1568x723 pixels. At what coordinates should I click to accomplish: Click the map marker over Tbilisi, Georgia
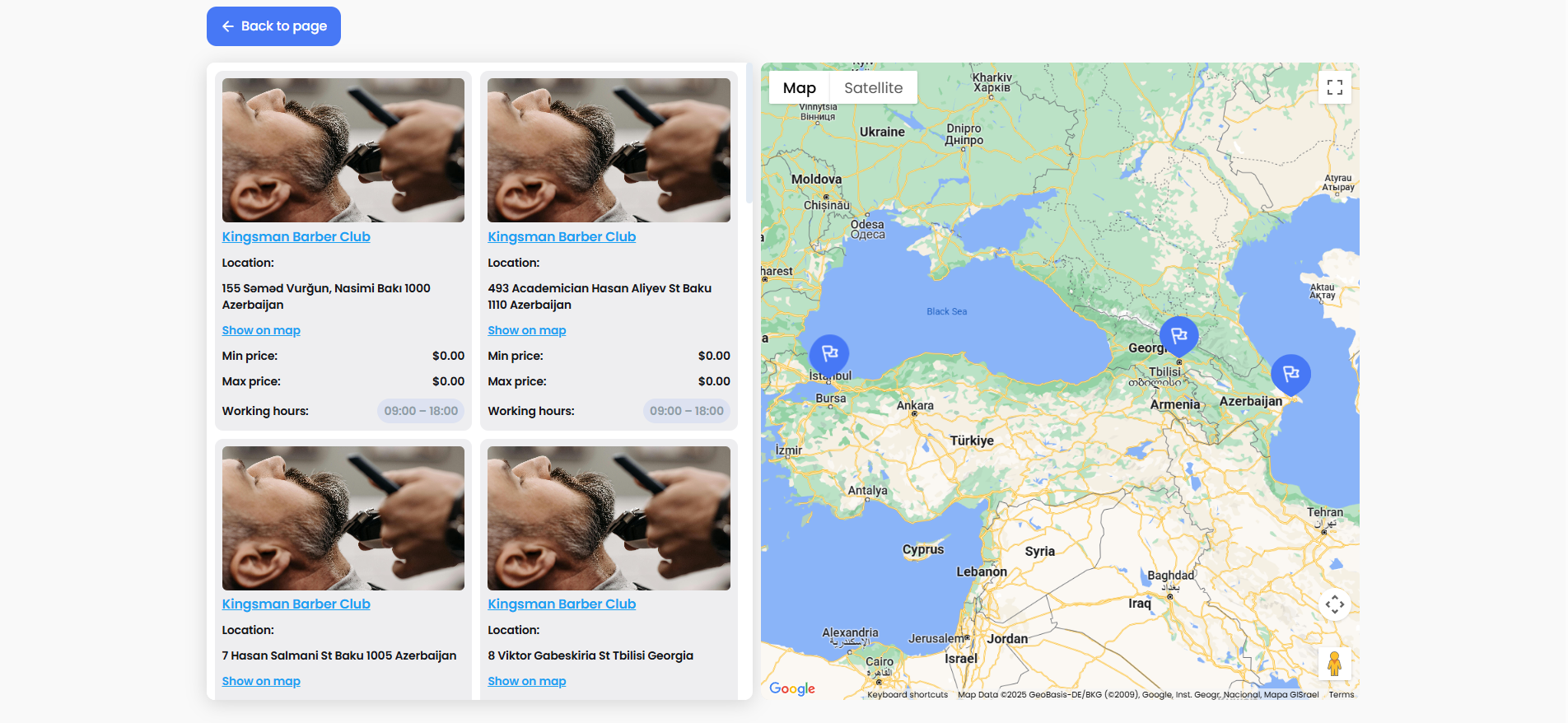coord(1179,337)
